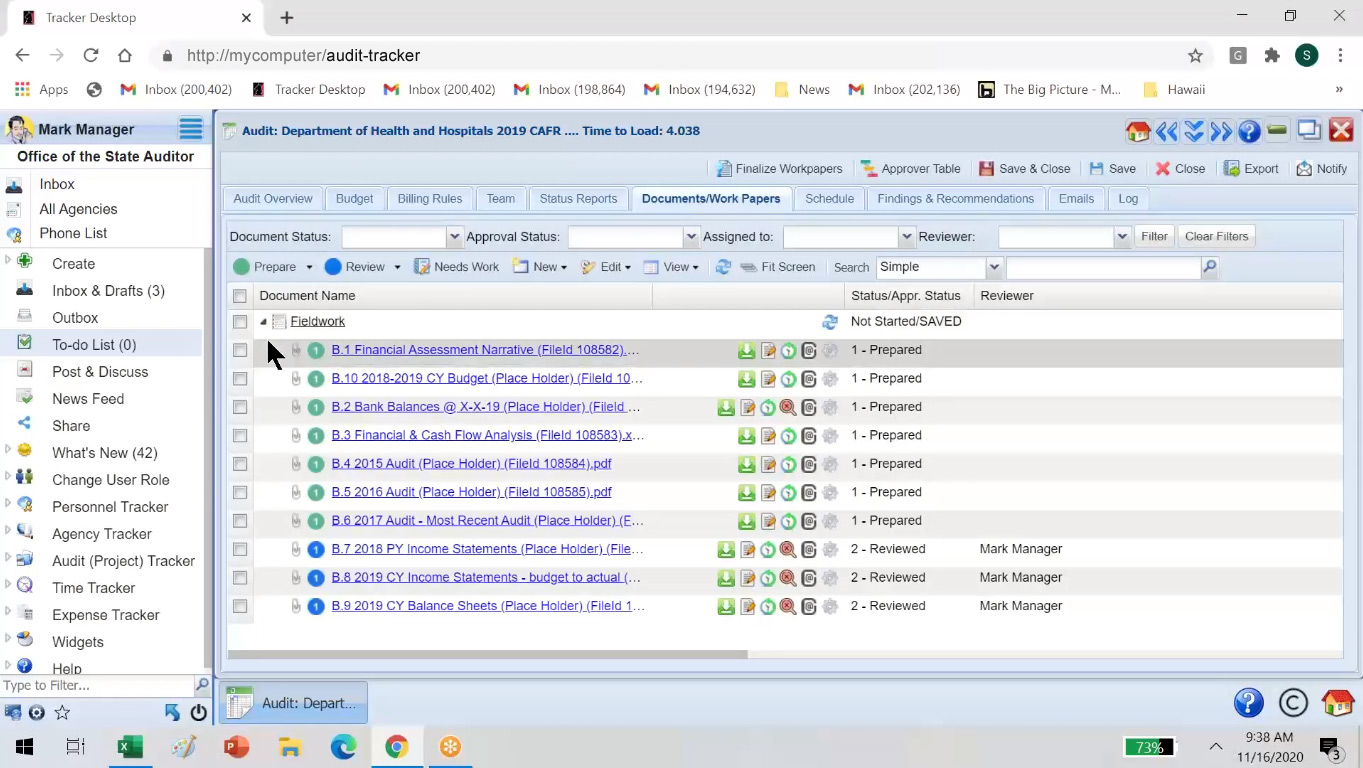This screenshot has height=768, width=1363.
Task: Open the Status Reports tab
Action: click(578, 199)
